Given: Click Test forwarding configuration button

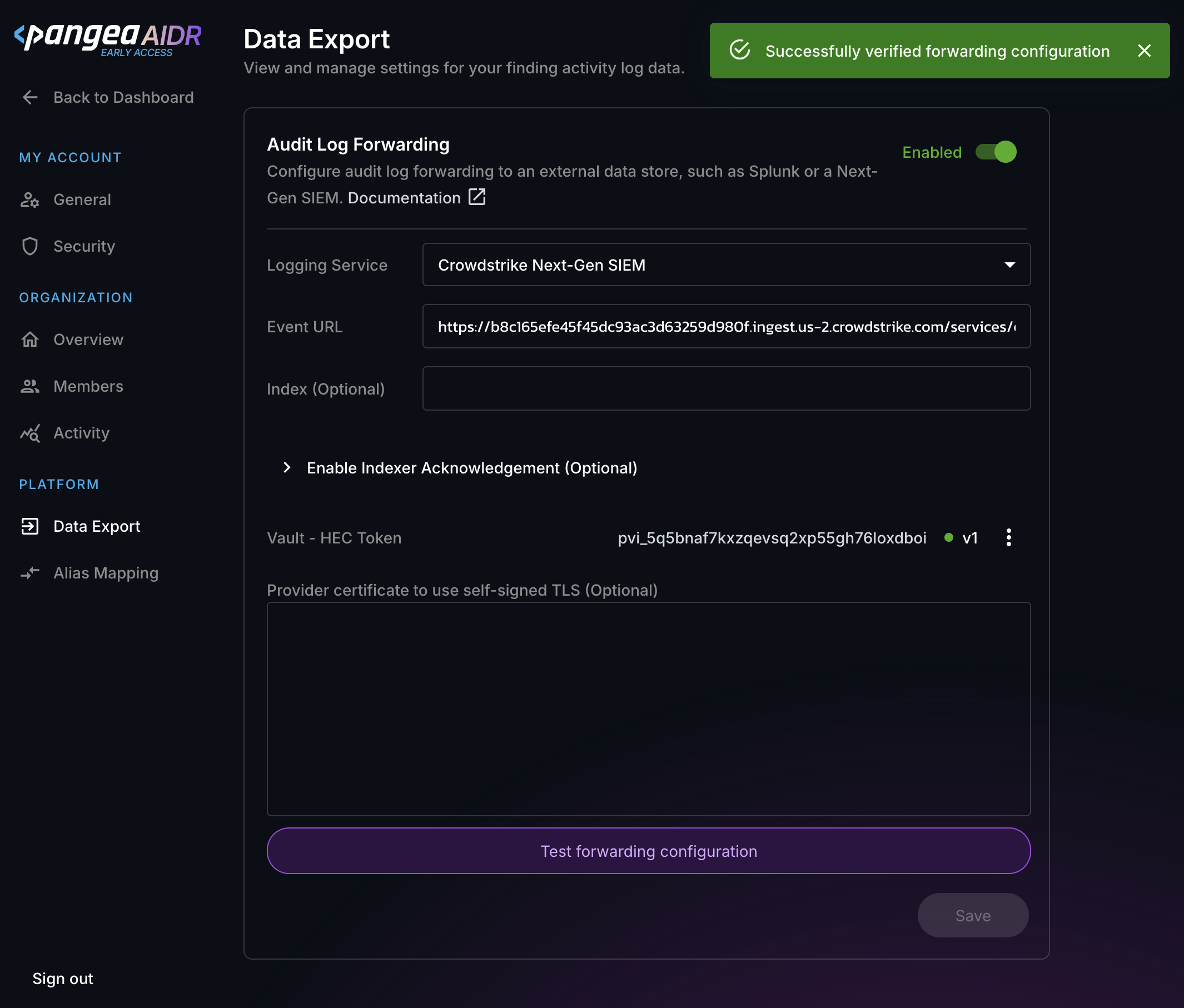Looking at the screenshot, I should [648, 851].
